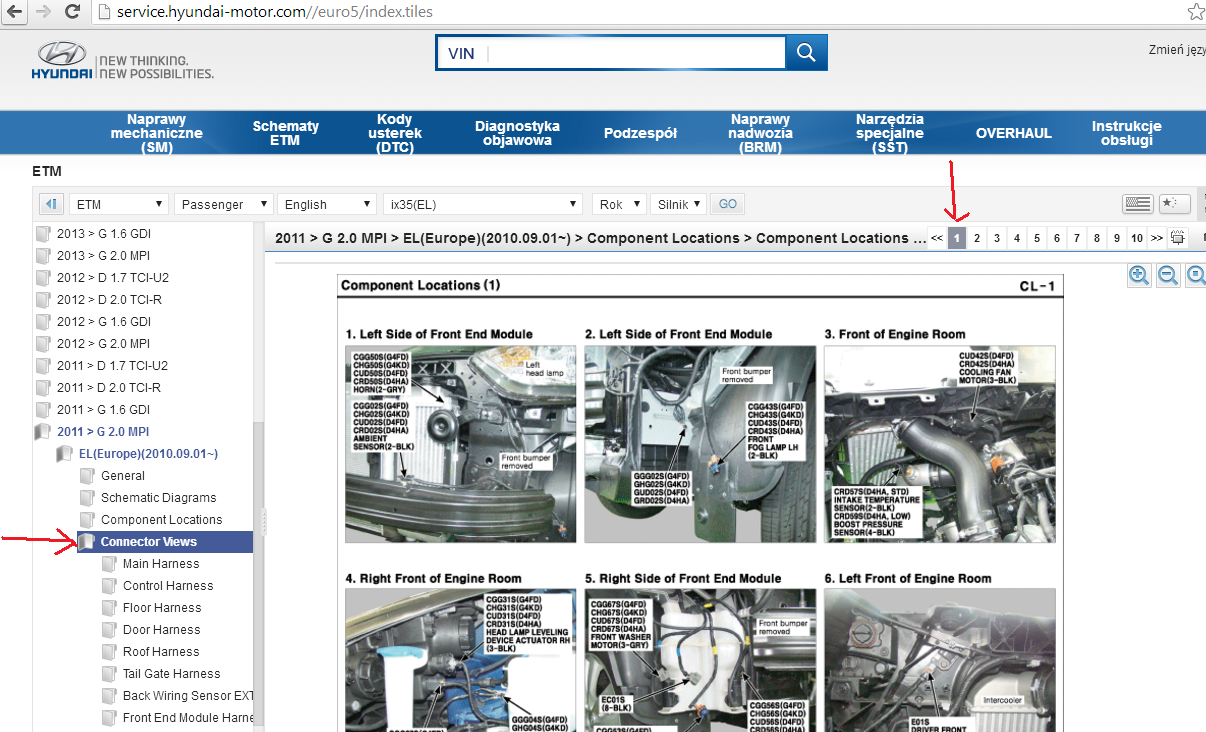Click the browser forward arrow

tap(43, 12)
